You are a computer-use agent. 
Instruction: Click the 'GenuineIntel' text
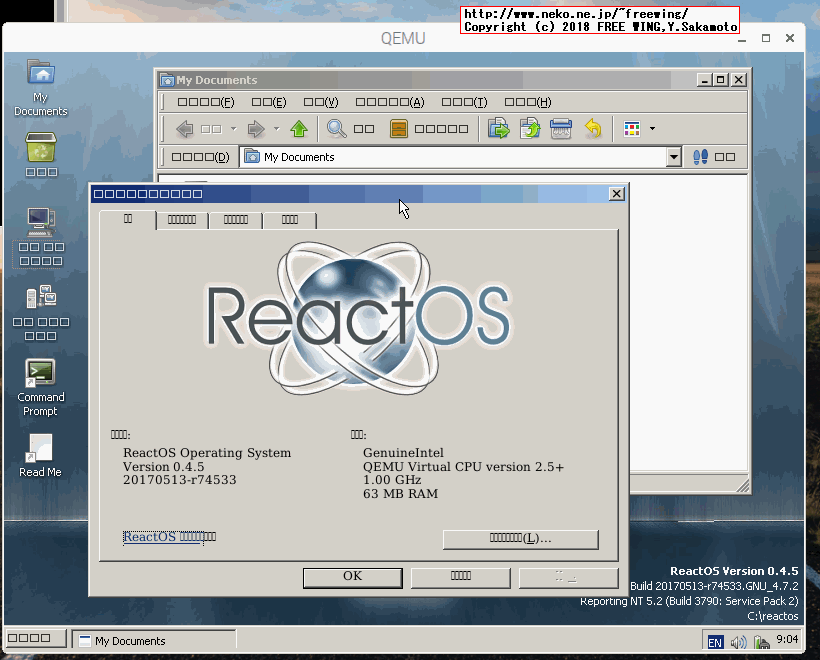(403, 453)
